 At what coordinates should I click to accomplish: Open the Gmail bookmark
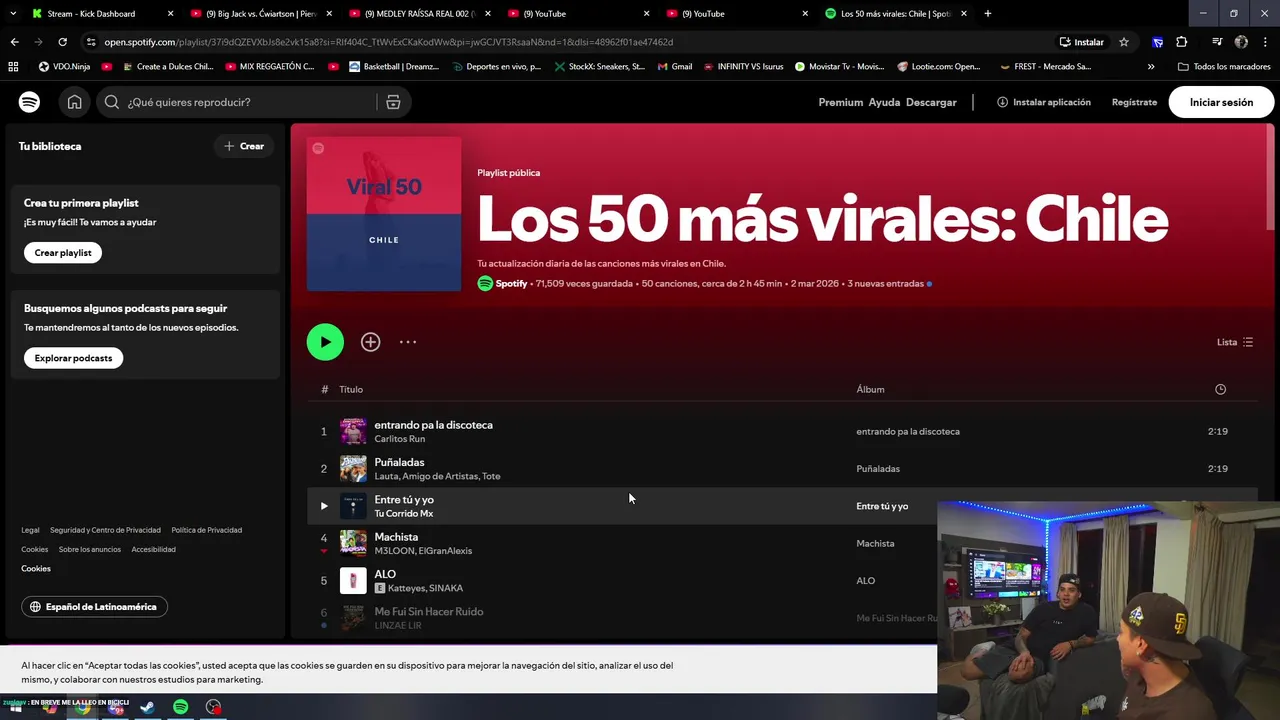[675, 67]
